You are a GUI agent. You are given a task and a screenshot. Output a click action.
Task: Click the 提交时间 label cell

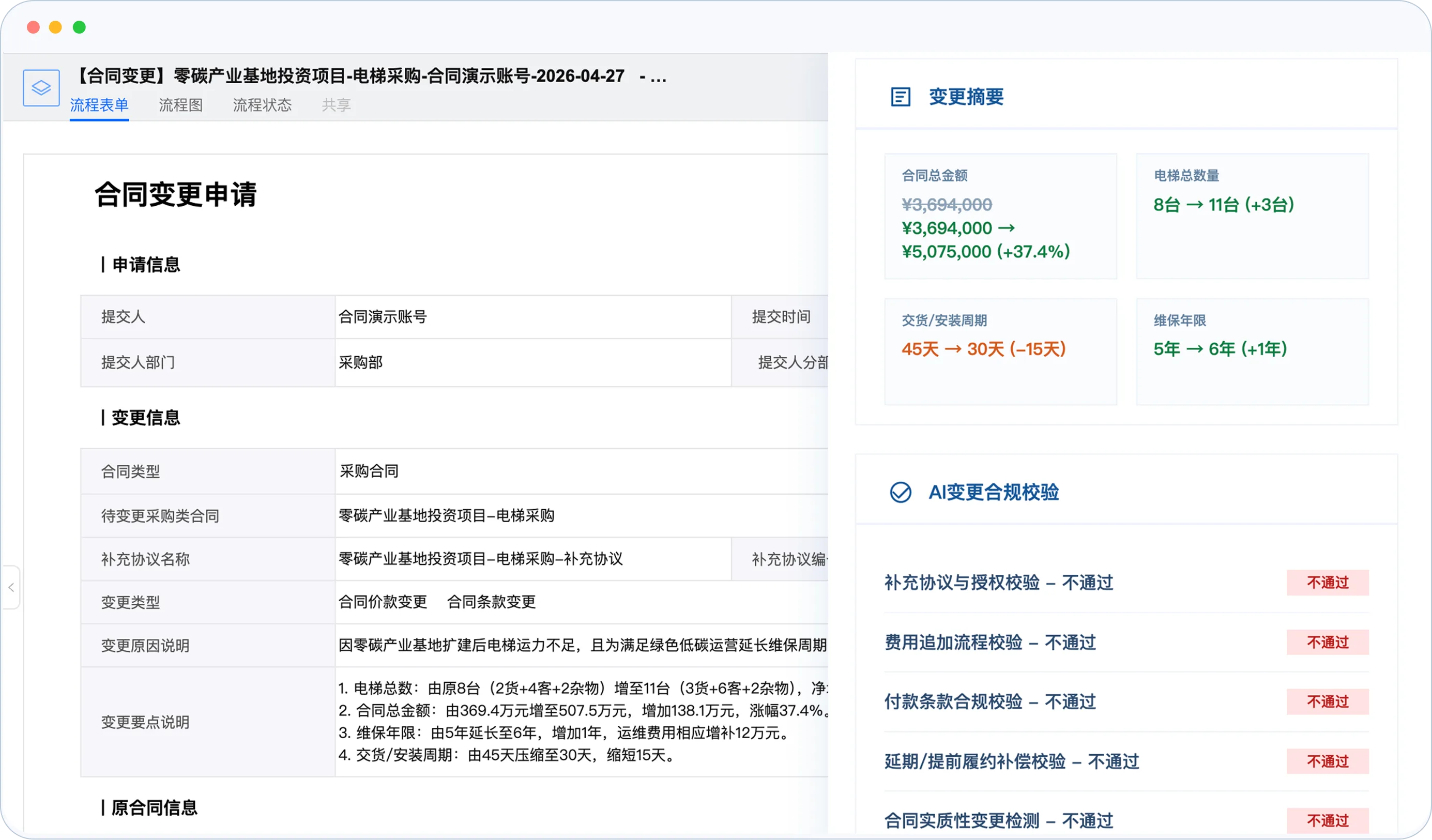(x=780, y=316)
